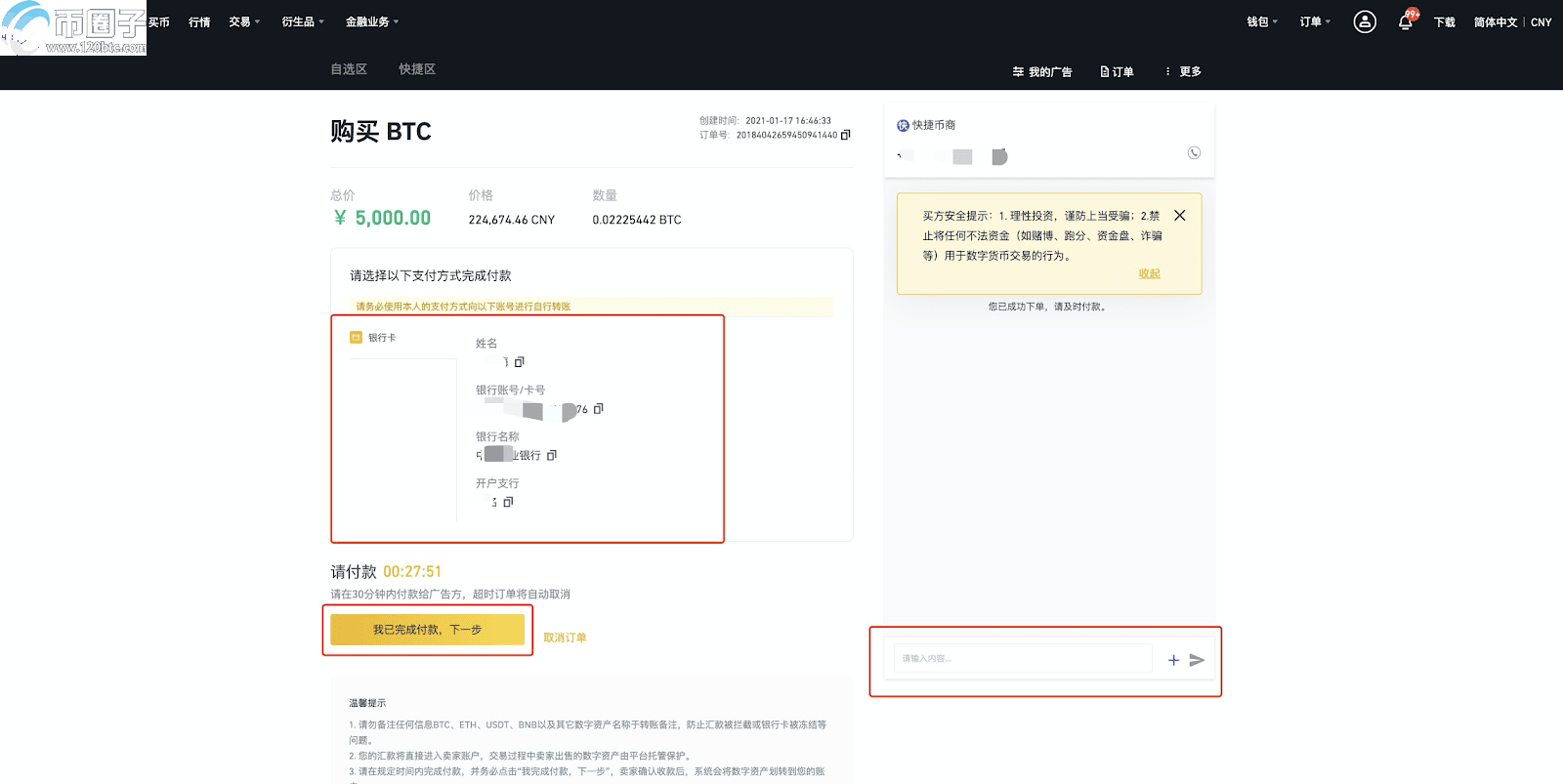
Task: Send chat message with arrow icon
Action: [x=1197, y=661]
